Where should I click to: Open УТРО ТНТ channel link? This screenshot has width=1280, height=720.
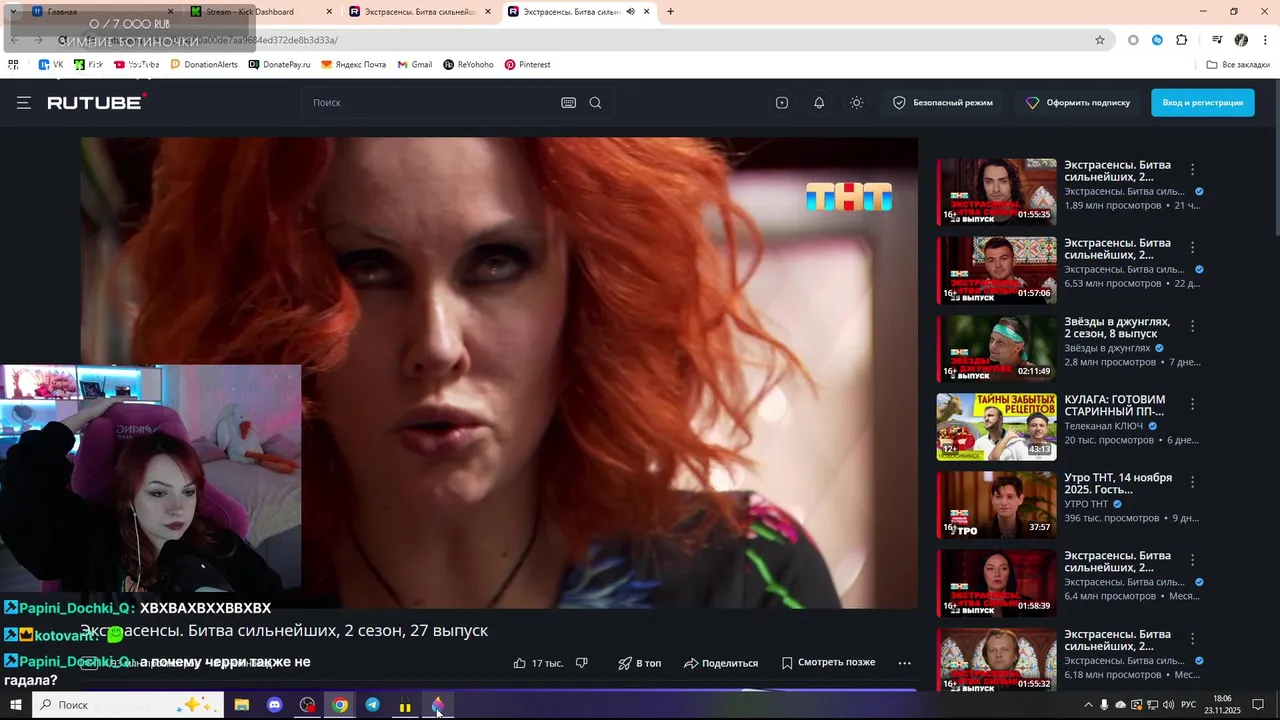tap(1085, 504)
